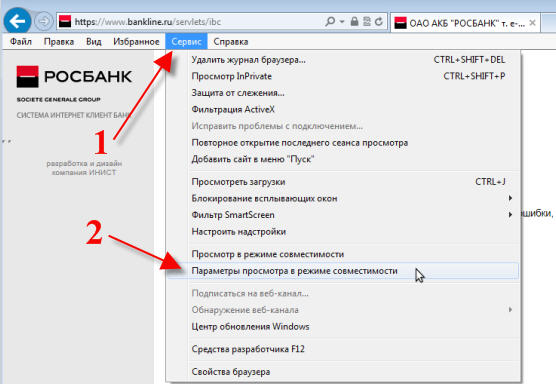Viewport: 556px width, 384px height.
Task: Open the Избранное menu
Action: pos(136,42)
